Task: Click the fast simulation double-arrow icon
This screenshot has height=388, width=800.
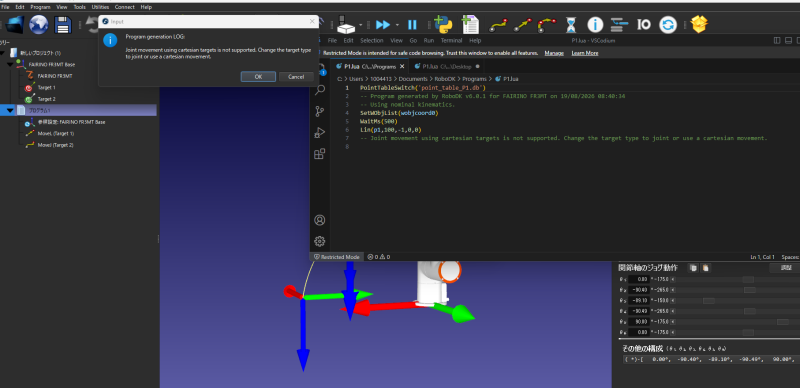Action: (x=383, y=25)
